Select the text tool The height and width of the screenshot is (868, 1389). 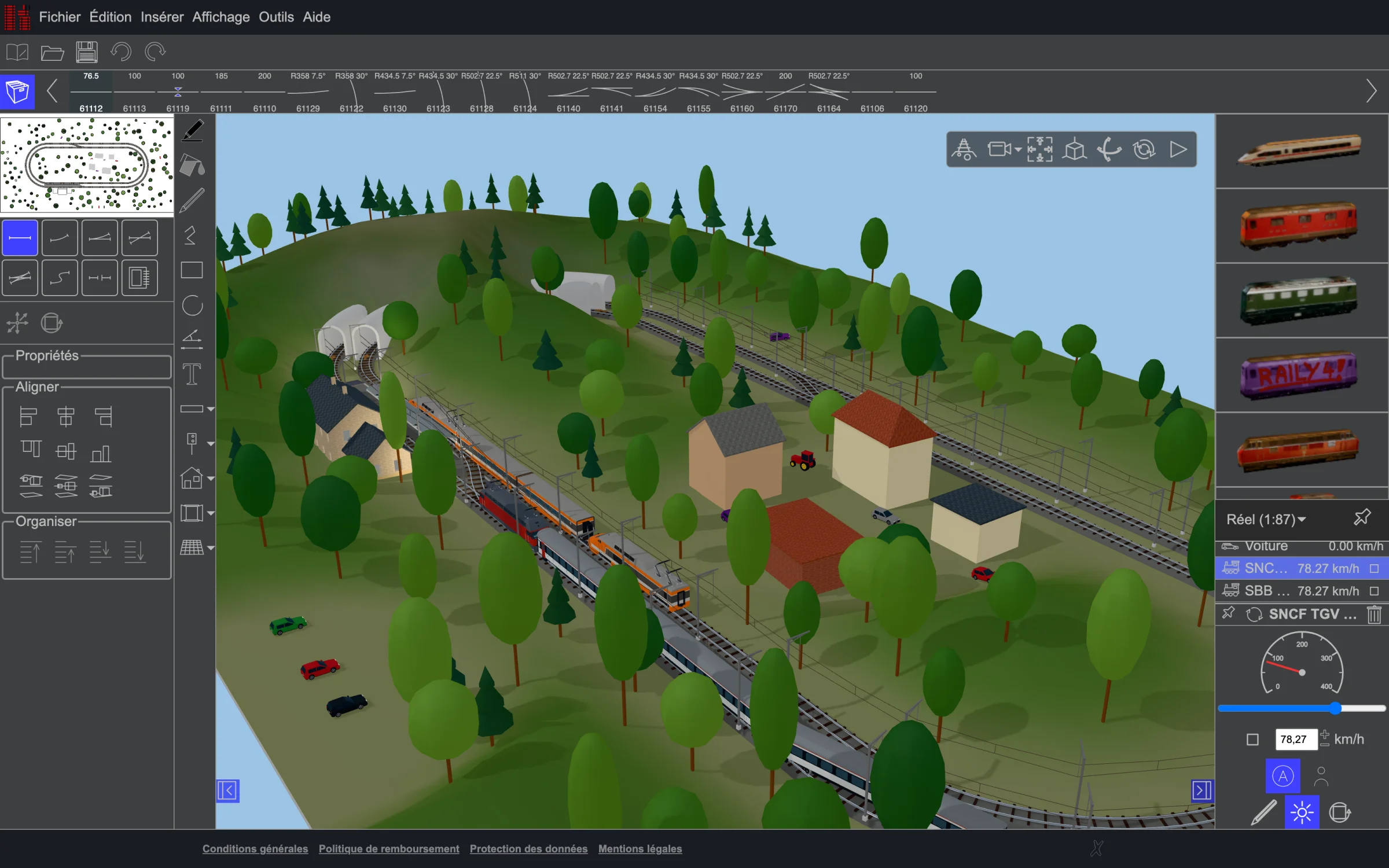pyautogui.click(x=192, y=374)
